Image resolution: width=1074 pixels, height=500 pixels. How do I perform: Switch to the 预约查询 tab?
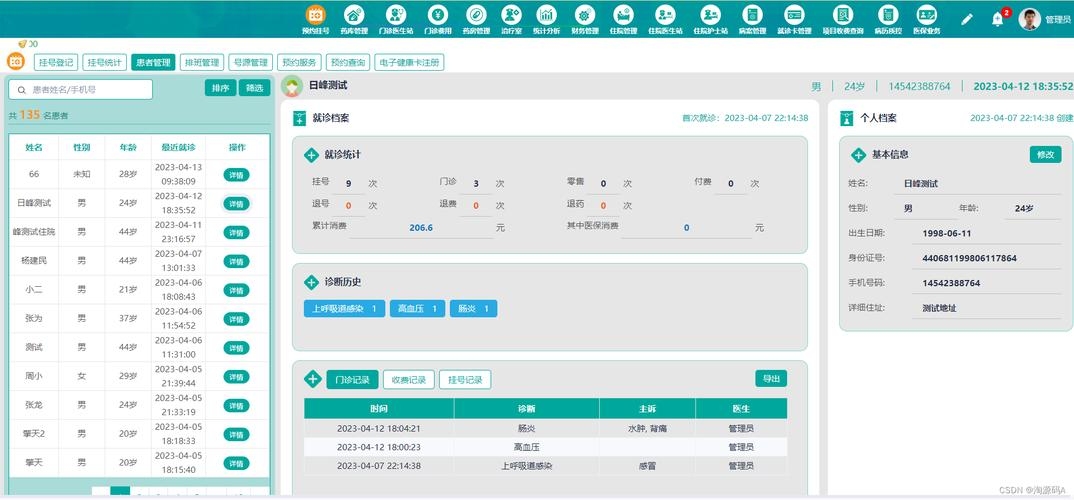pos(348,62)
